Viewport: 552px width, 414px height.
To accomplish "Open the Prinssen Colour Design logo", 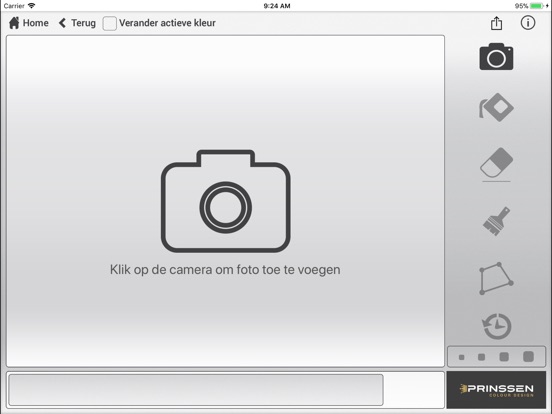I will [x=496, y=390].
